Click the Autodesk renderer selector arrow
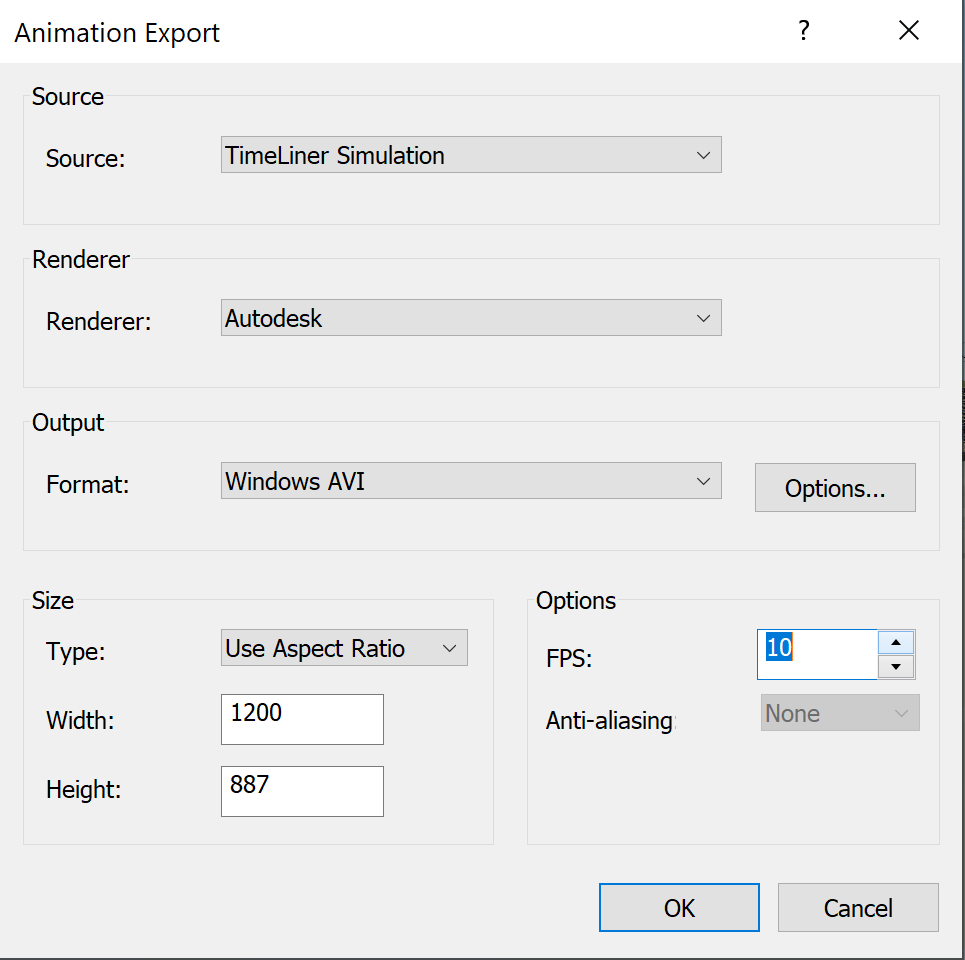Image resolution: width=965 pixels, height=960 pixels. (x=706, y=317)
